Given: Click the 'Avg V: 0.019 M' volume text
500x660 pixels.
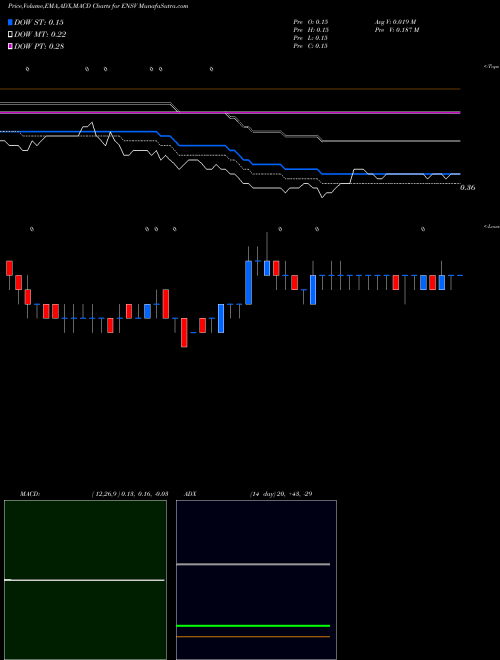Looking at the screenshot, I should coord(396,22).
